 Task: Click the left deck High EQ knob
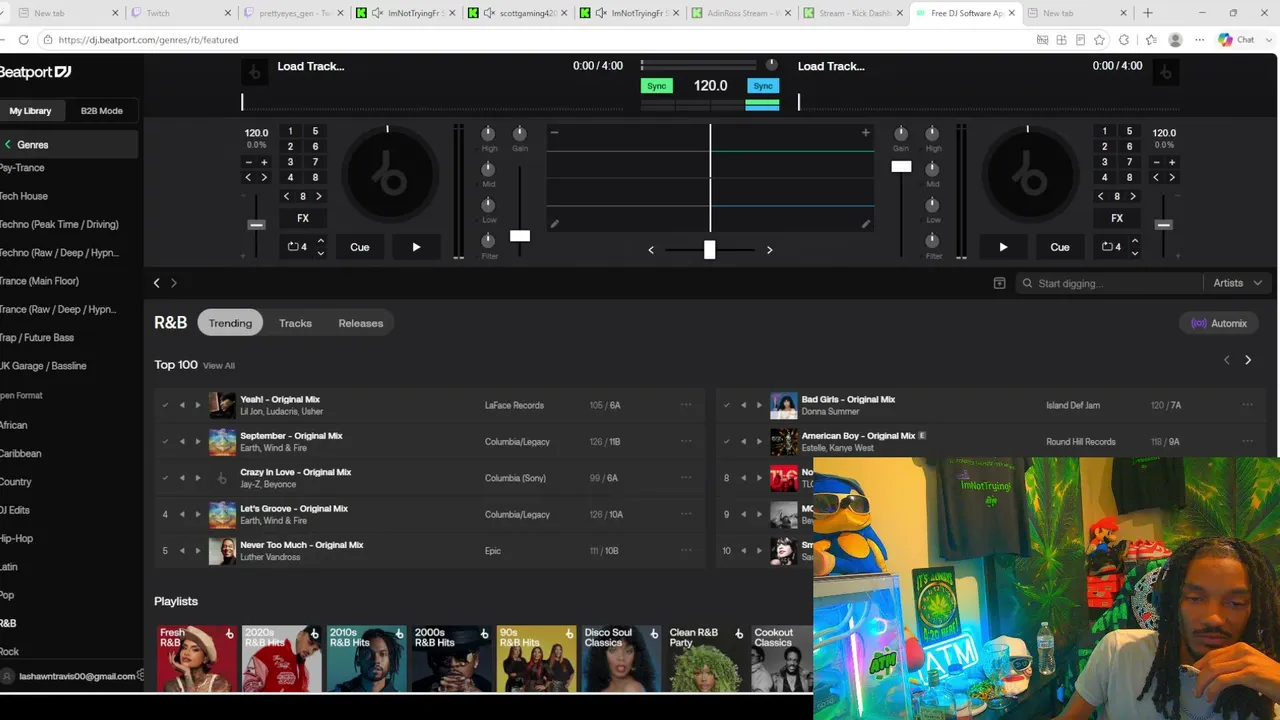488,134
